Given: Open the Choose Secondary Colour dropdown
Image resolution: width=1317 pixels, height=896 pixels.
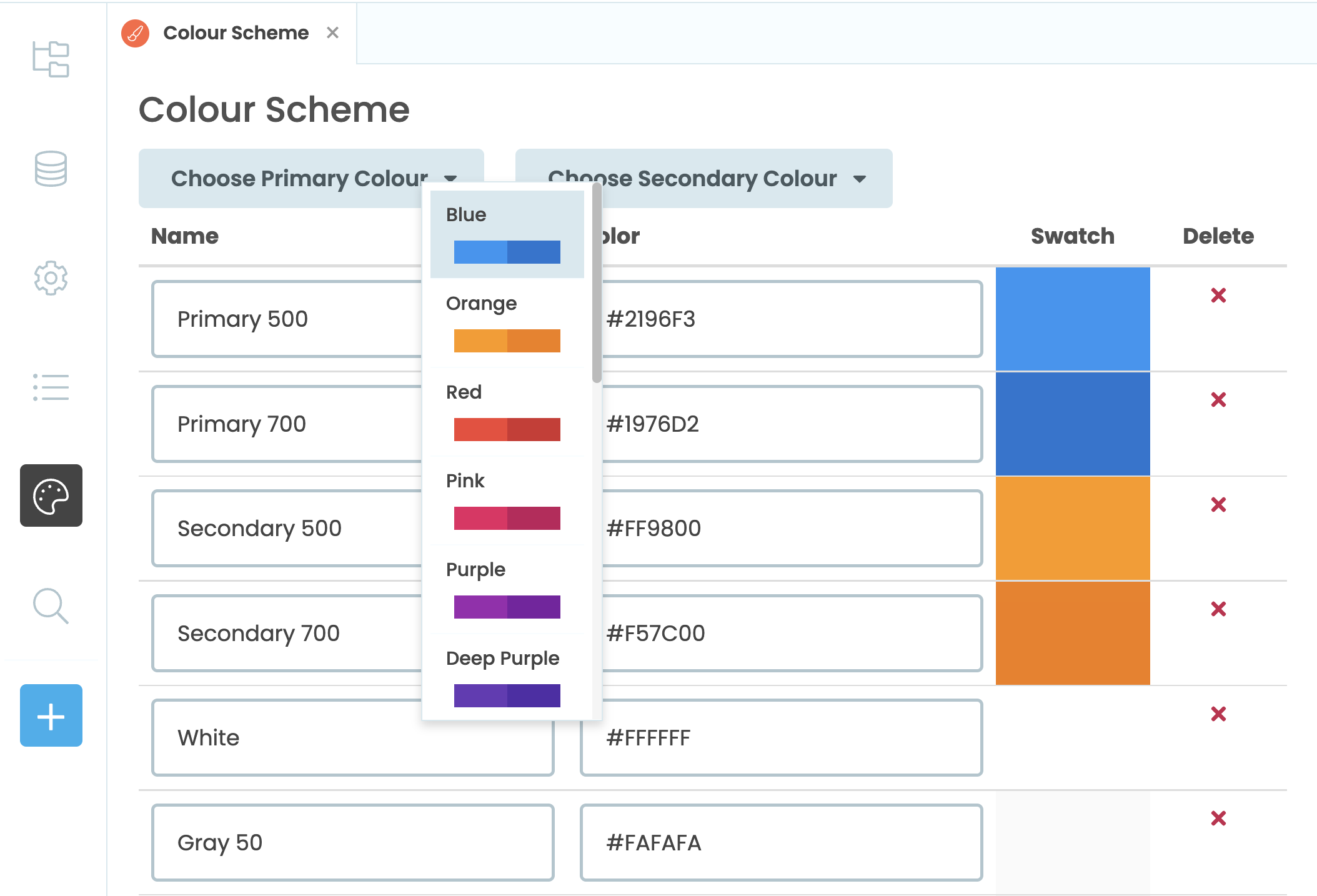Looking at the screenshot, I should click(702, 180).
